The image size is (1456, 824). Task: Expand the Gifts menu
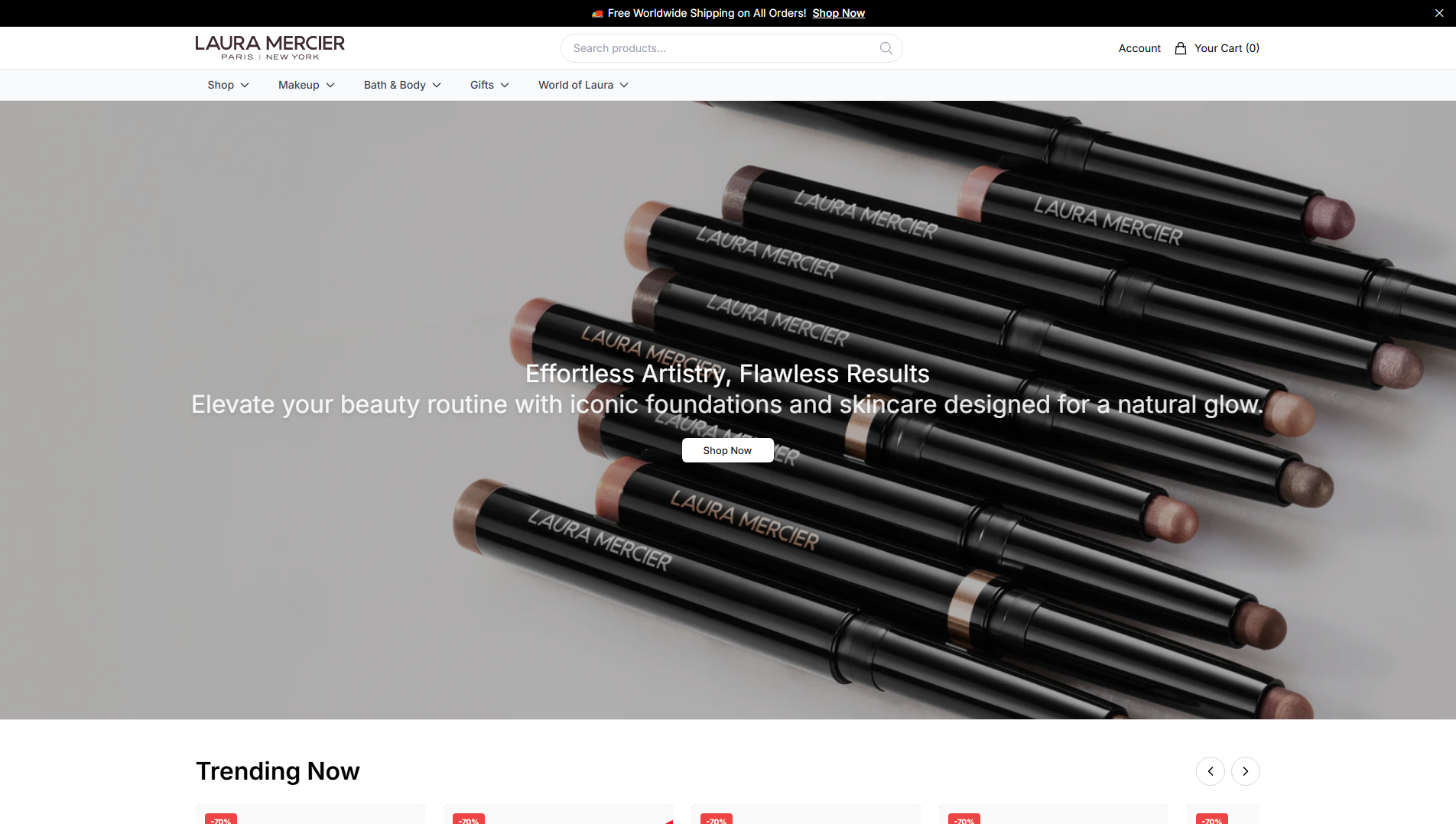(x=489, y=85)
